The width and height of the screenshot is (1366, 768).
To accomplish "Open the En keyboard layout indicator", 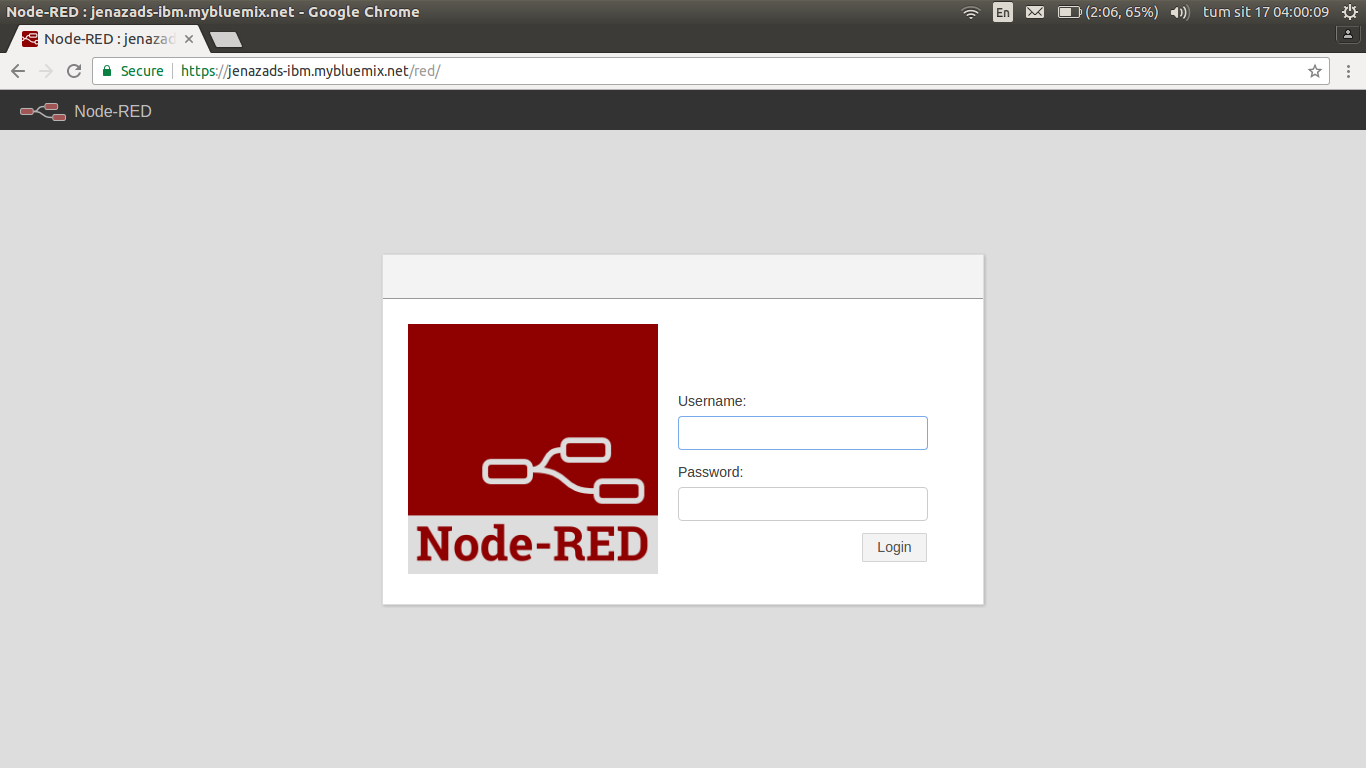I will (1003, 12).
